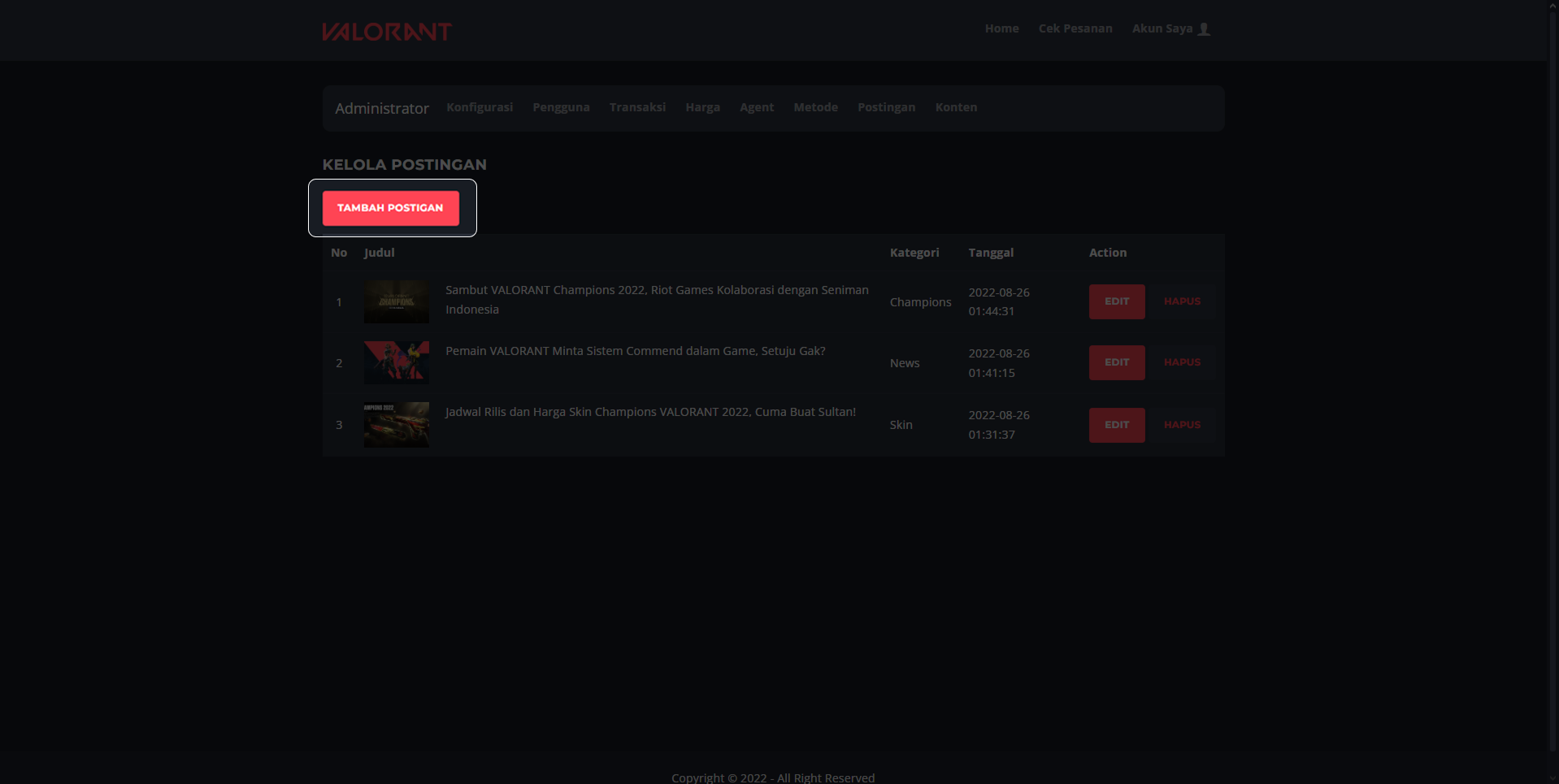1559x784 pixels.
Task: Click date '2022-08-26 01:31:37'
Action: (x=999, y=425)
